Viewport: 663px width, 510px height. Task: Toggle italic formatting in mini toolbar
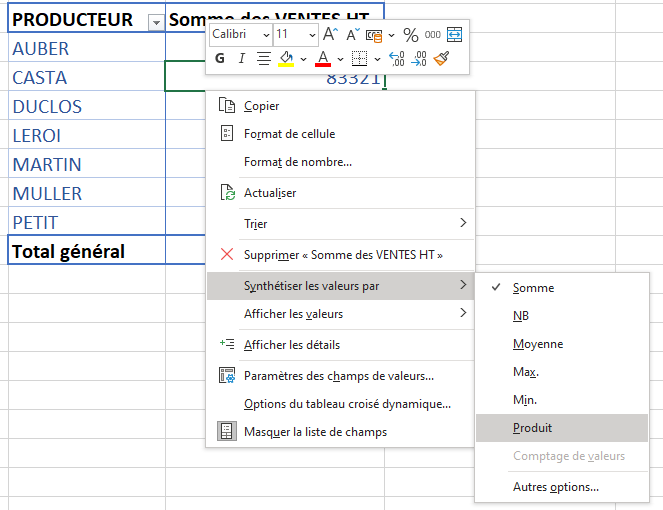coord(241,59)
